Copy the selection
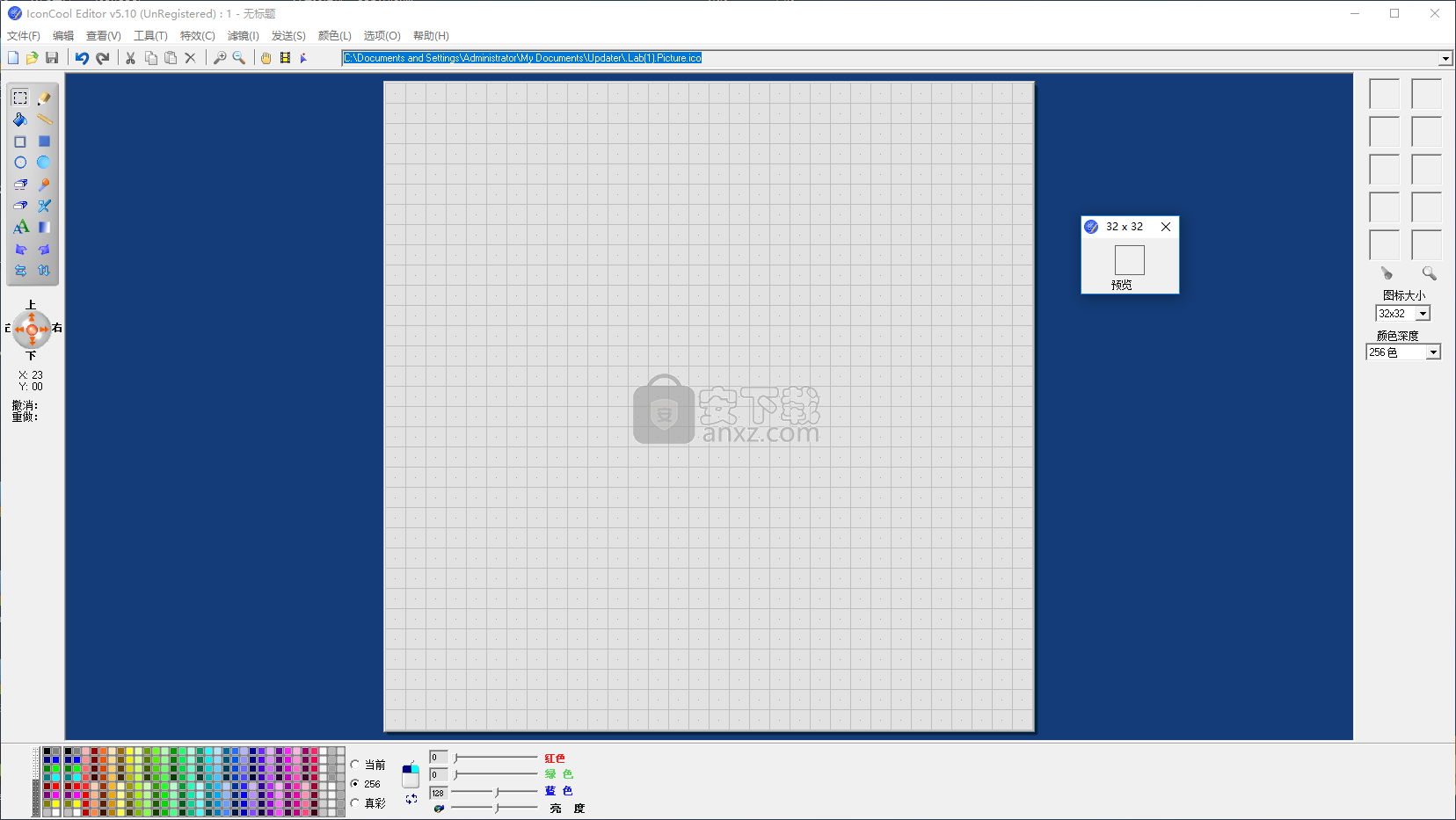 [x=150, y=58]
